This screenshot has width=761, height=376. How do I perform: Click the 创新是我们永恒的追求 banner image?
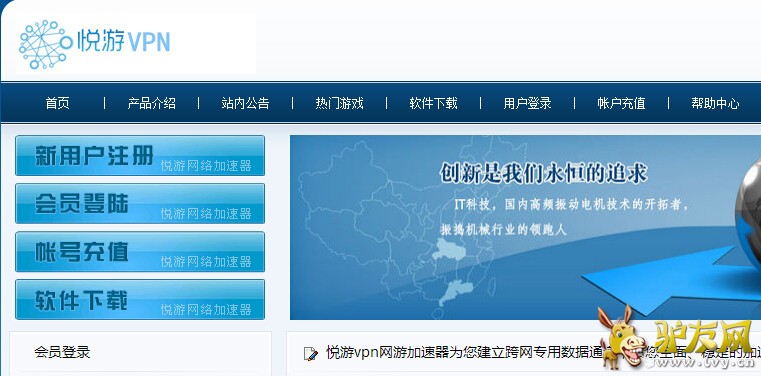pos(525,227)
